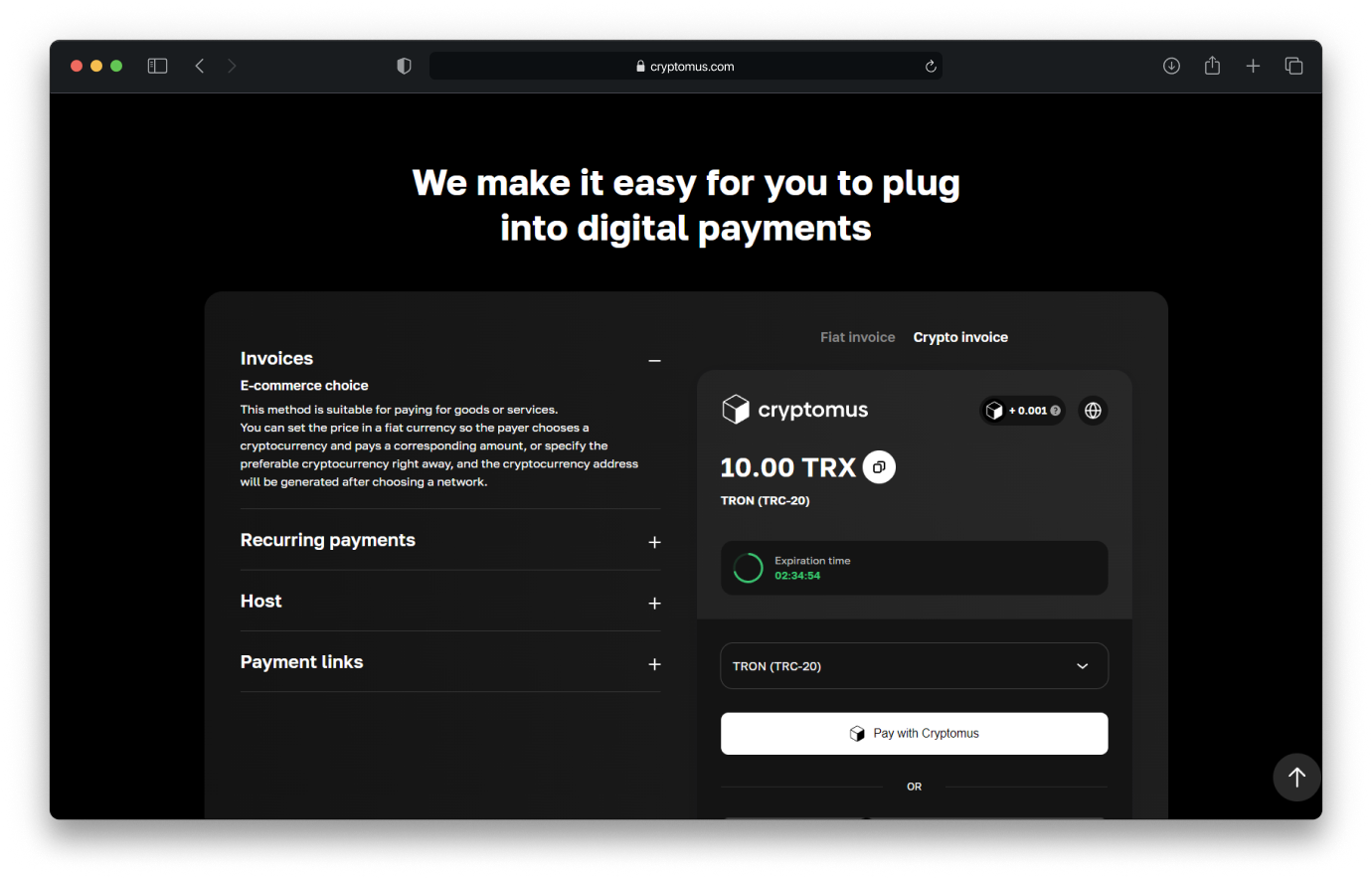Click the Pay with Cryptomus button
The width and height of the screenshot is (1372, 880).
click(x=914, y=733)
